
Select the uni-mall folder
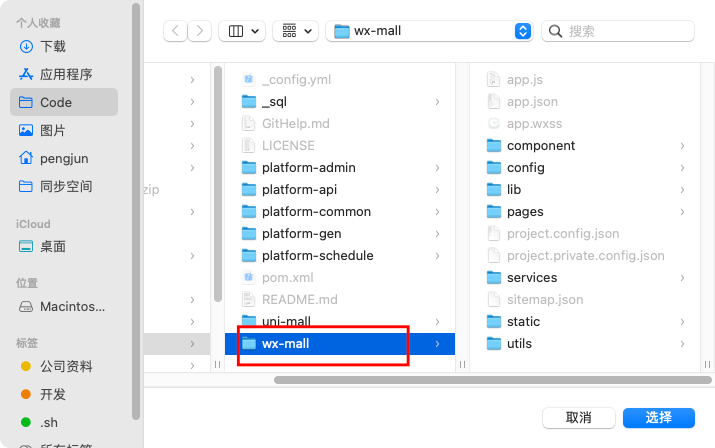pyautogui.click(x=340, y=322)
